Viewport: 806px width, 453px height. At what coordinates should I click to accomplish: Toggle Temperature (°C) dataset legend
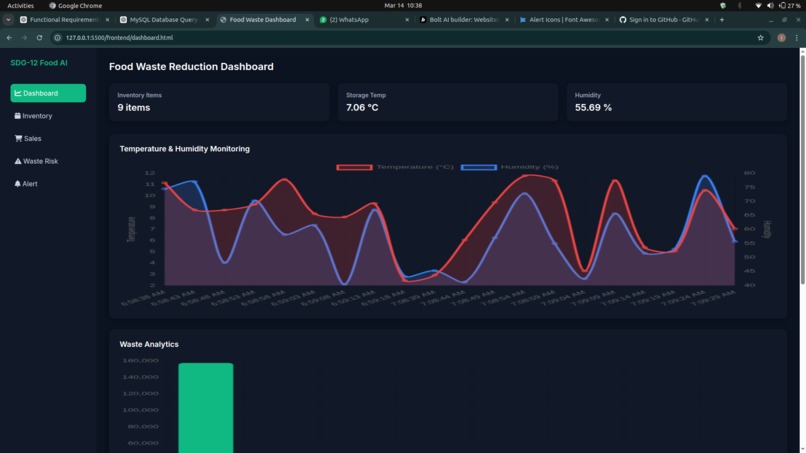(395, 167)
